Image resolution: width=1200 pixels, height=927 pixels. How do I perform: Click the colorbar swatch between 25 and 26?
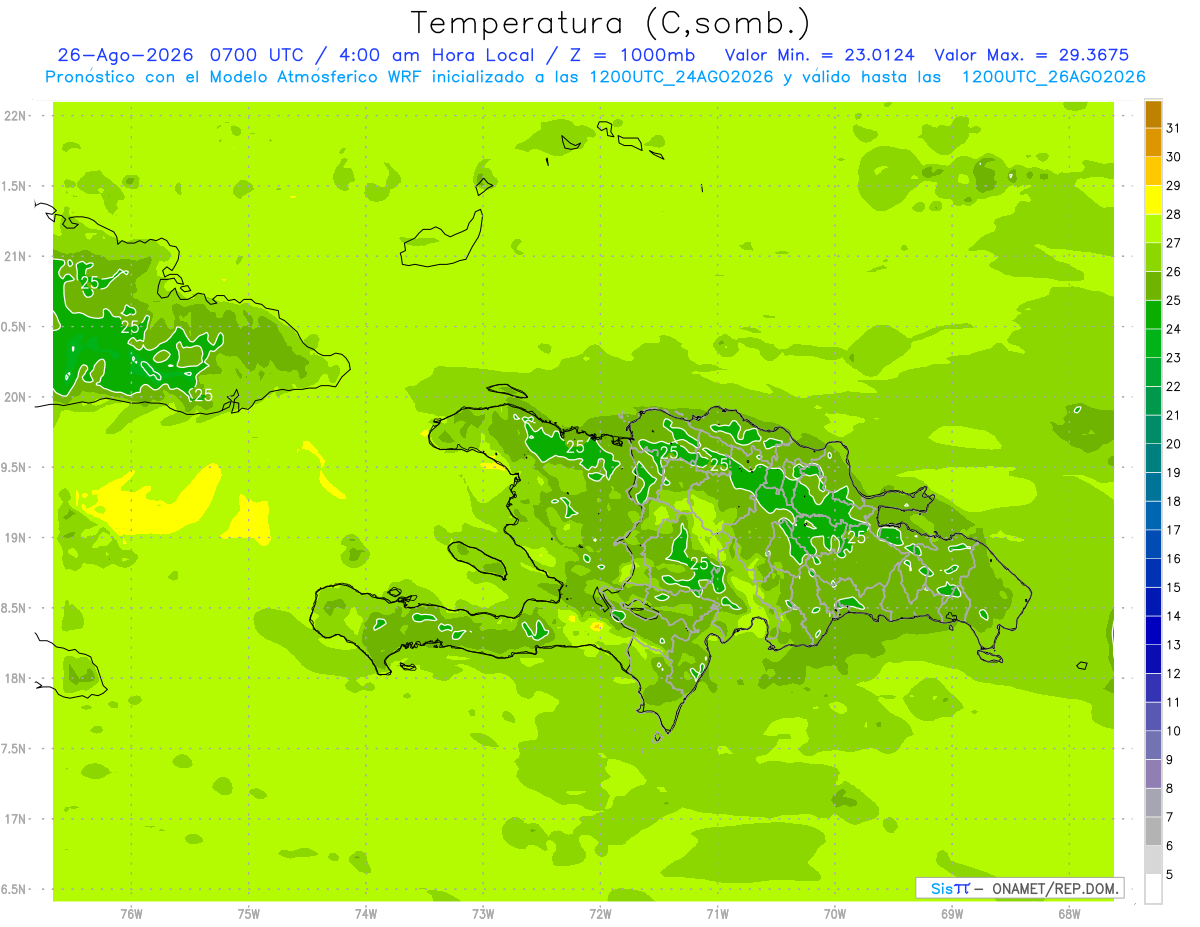pos(1153,286)
